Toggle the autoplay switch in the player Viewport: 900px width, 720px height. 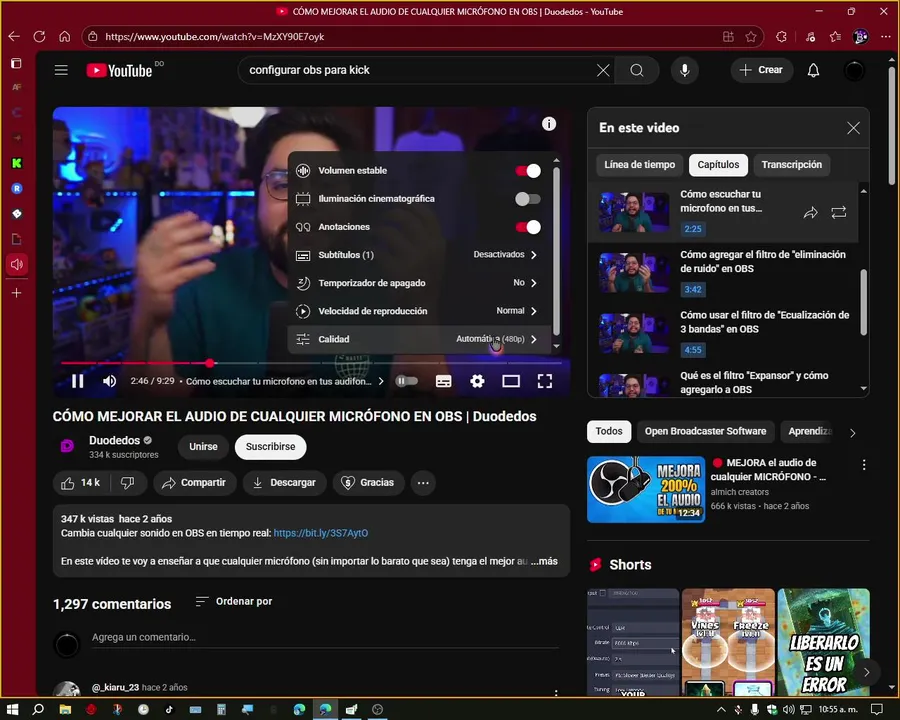[x=406, y=381]
